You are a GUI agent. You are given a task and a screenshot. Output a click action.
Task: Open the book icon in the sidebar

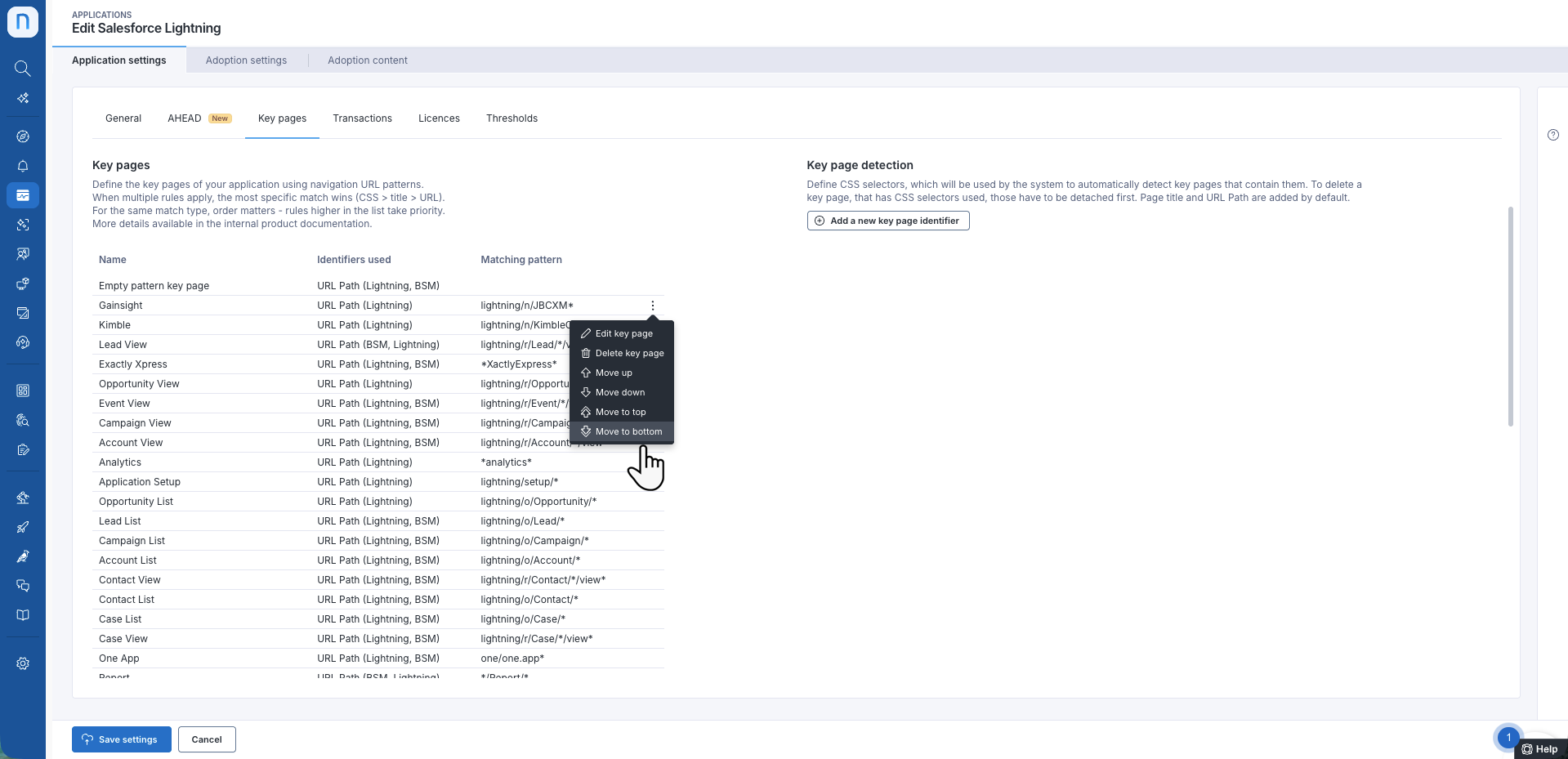pyautogui.click(x=23, y=615)
